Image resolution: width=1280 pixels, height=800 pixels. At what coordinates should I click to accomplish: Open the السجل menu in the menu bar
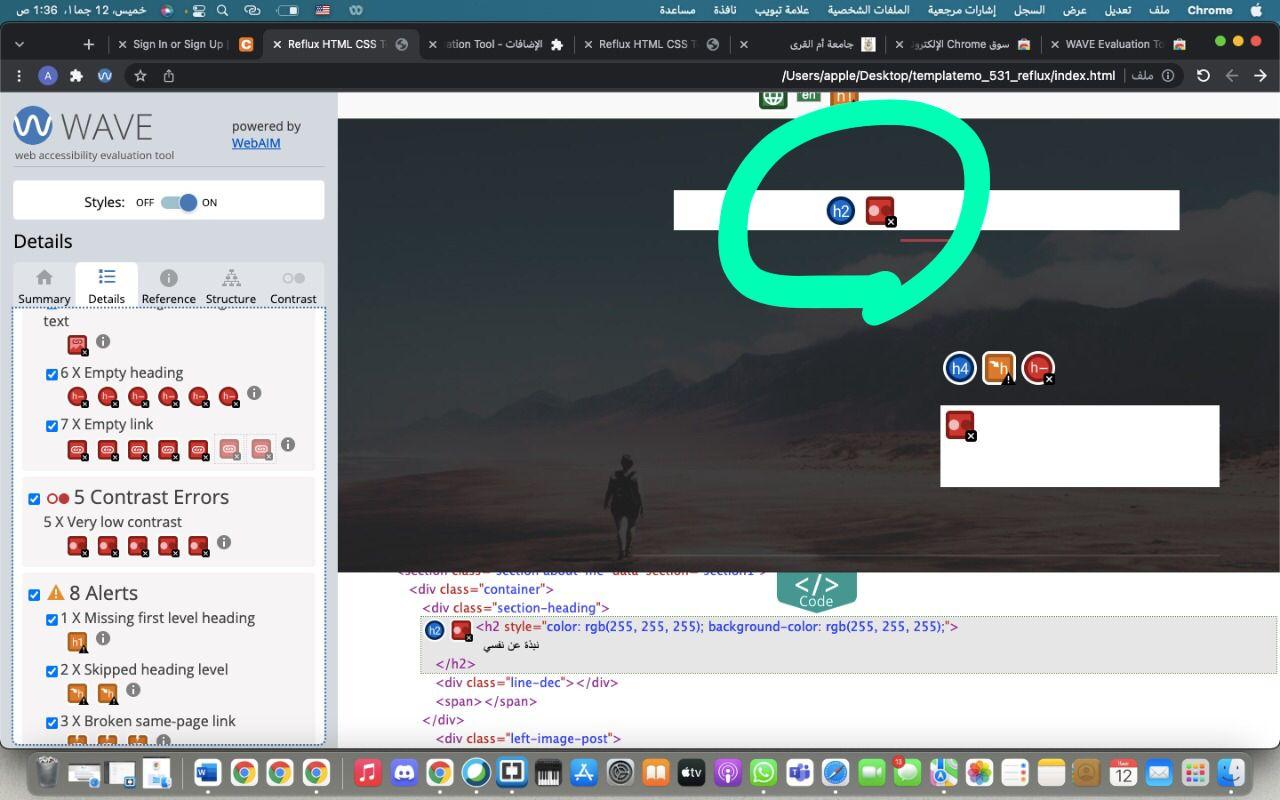[1029, 10]
